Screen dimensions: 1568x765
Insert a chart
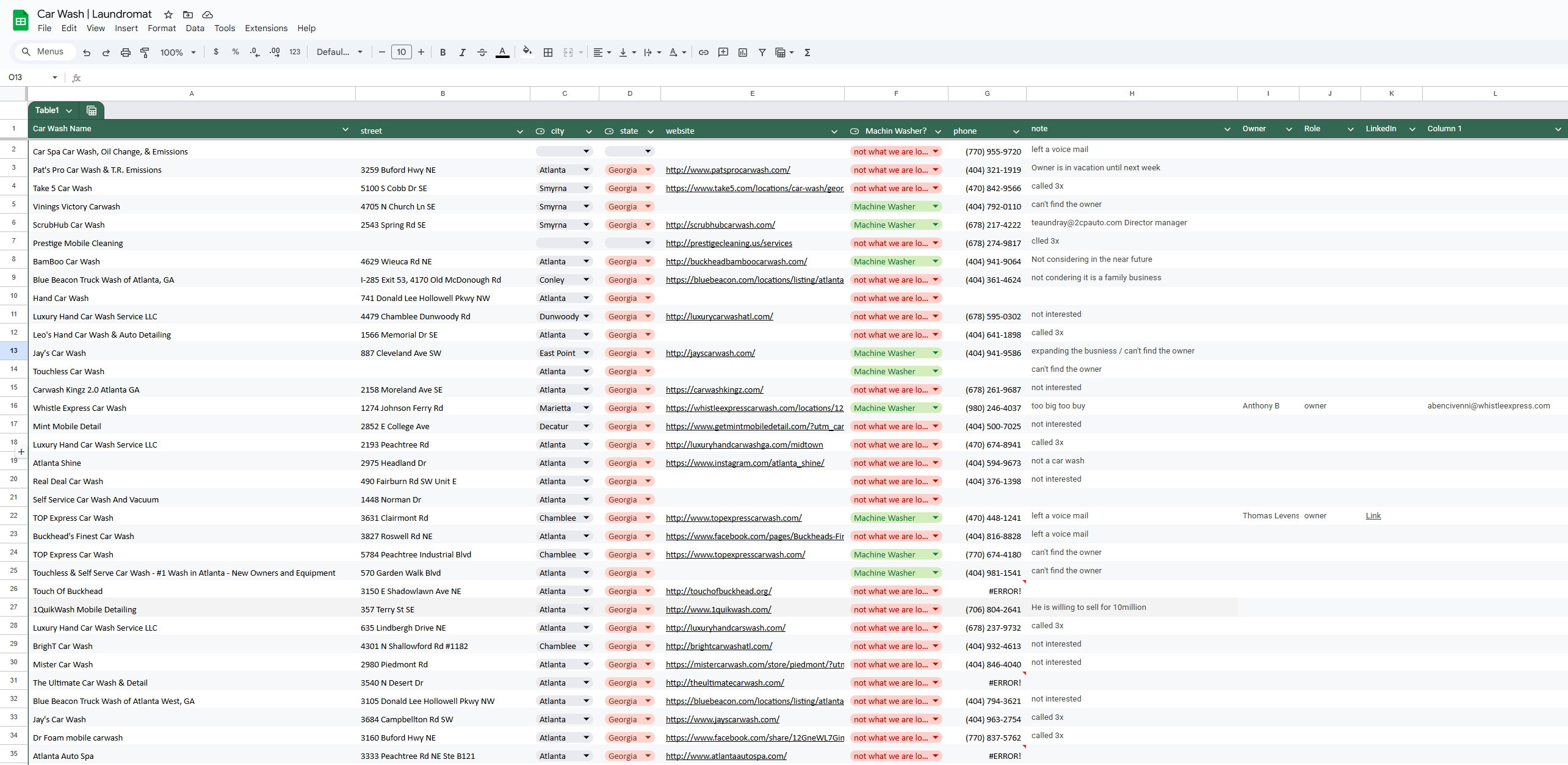coord(743,53)
